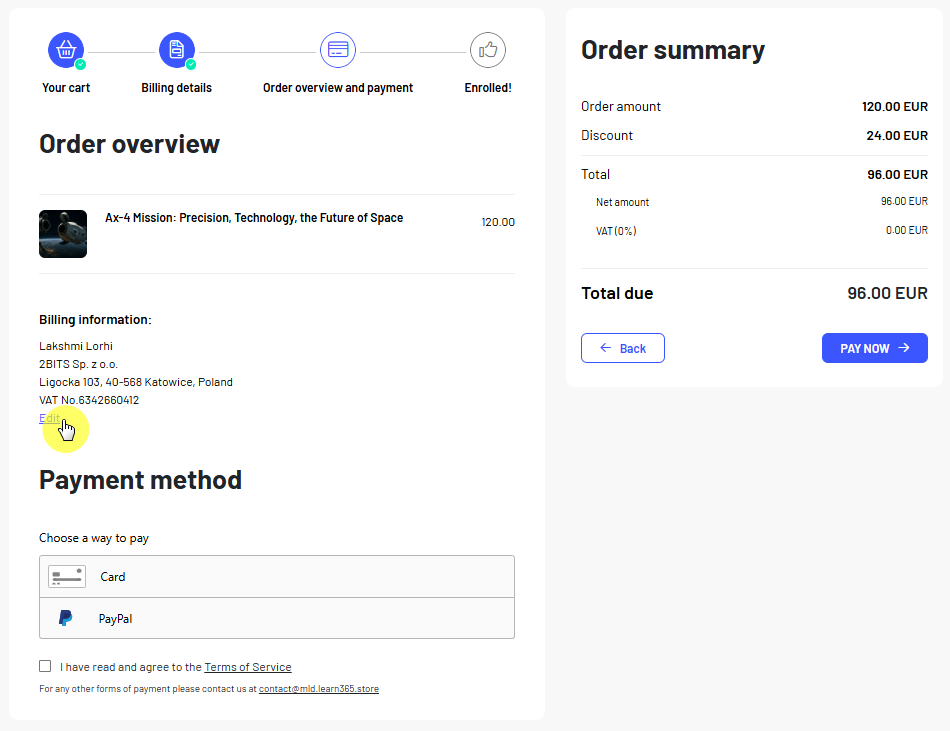Screen dimensions: 950x731
Task: Click the Order overview and payment step label
Action: tap(337, 88)
